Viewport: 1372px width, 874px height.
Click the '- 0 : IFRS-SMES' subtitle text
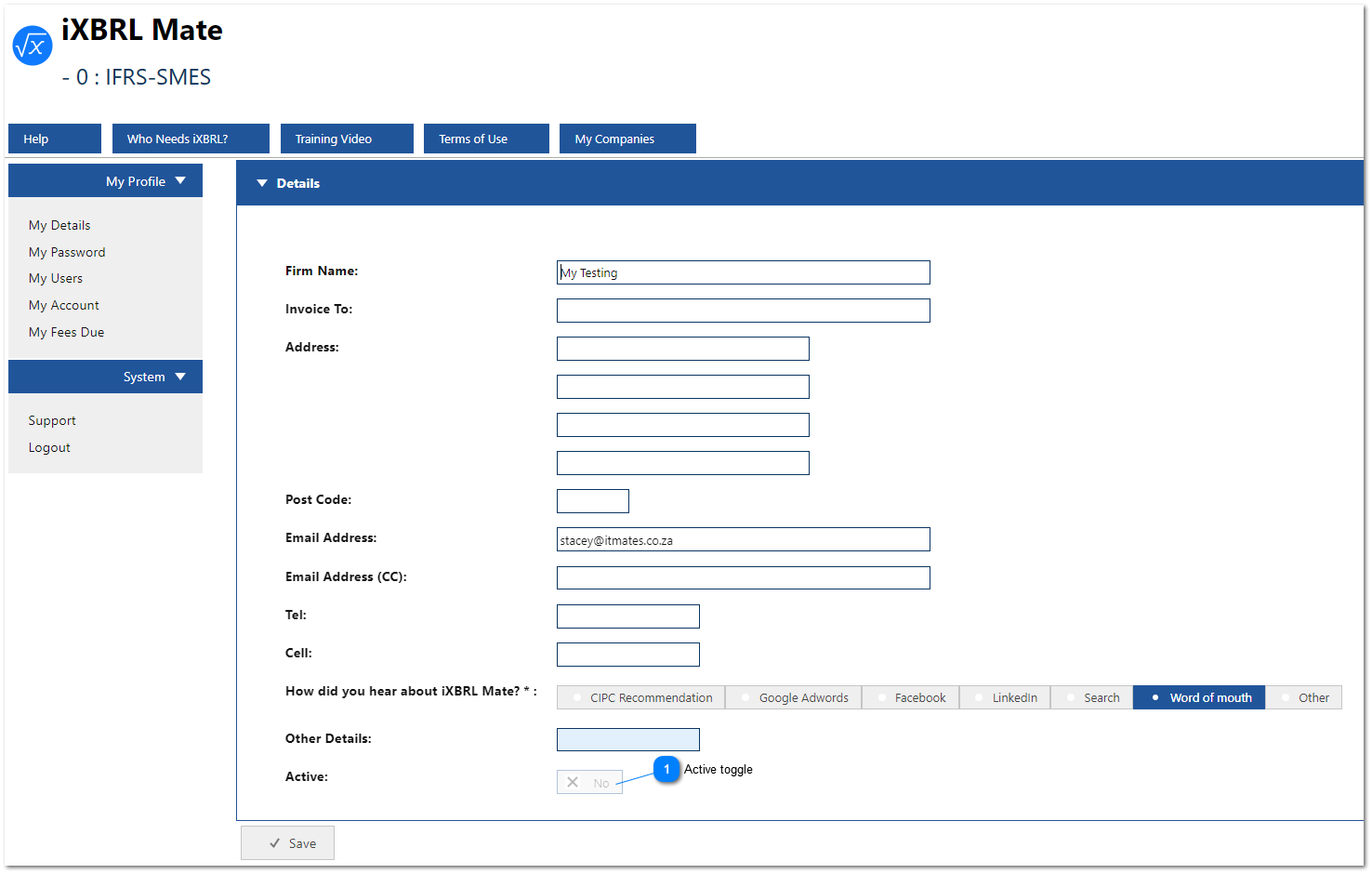coord(137,77)
